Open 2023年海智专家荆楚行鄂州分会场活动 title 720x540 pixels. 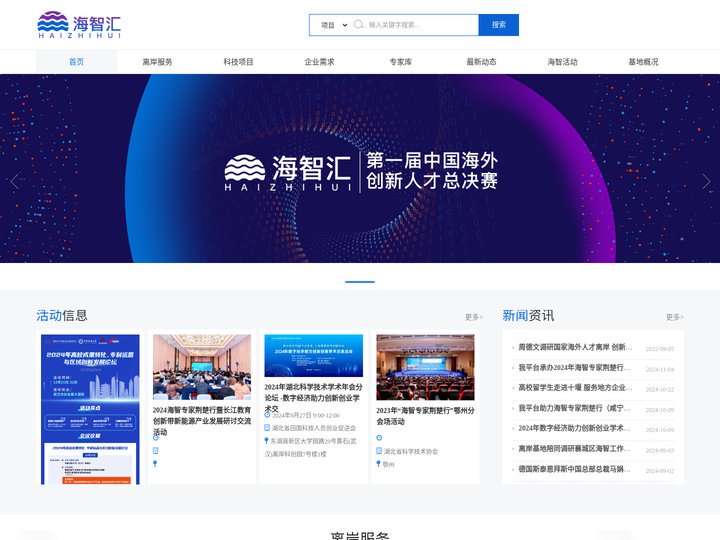pyautogui.click(x=425, y=416)
